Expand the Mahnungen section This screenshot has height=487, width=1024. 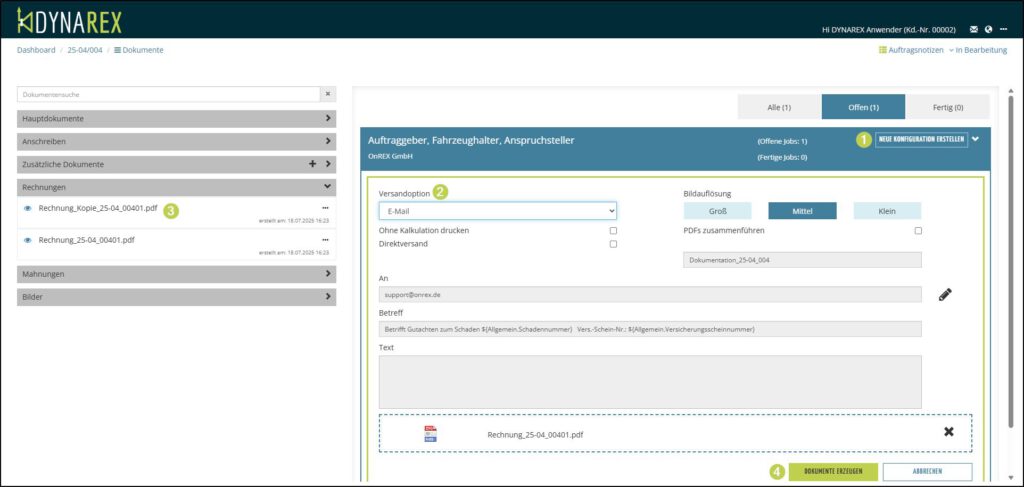pyautogui.click(x=178, y=273)
